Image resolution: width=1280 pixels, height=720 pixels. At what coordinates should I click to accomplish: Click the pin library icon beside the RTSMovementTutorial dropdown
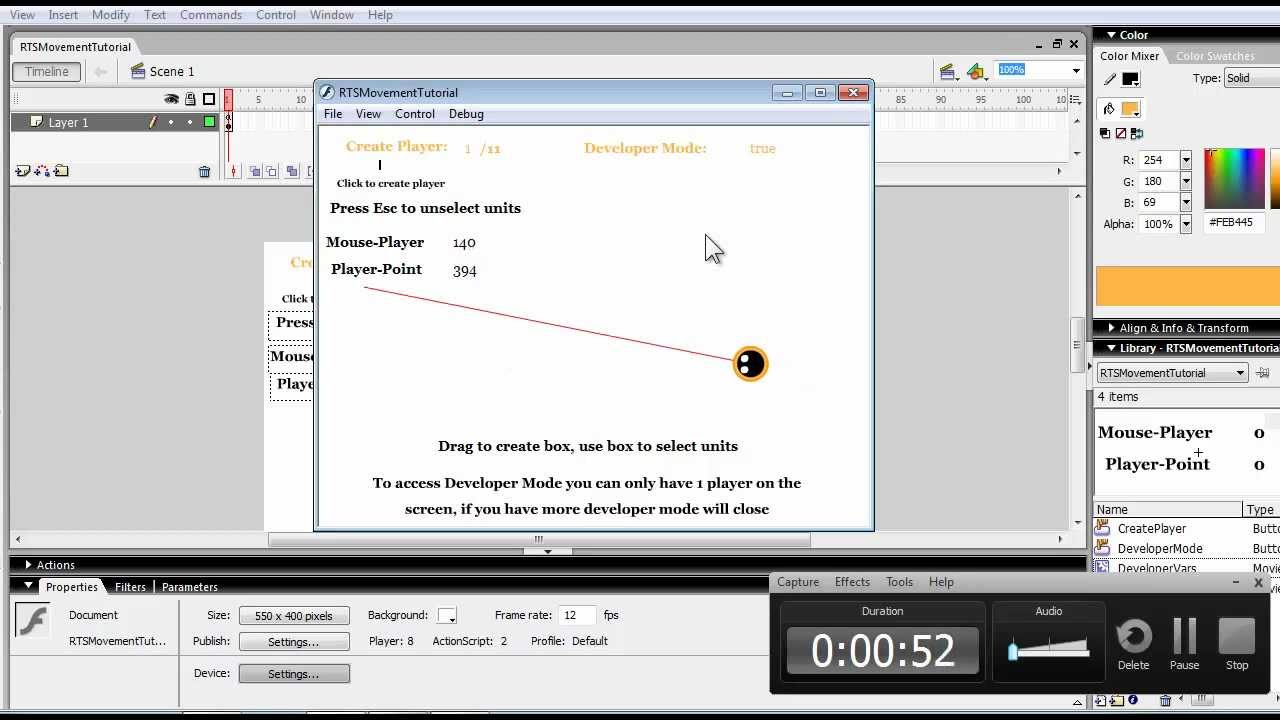(1263, 373)
